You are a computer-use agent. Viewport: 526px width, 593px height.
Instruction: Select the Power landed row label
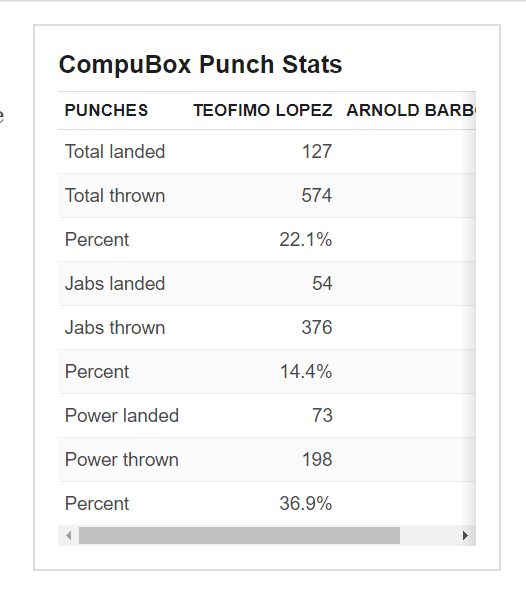122,416
